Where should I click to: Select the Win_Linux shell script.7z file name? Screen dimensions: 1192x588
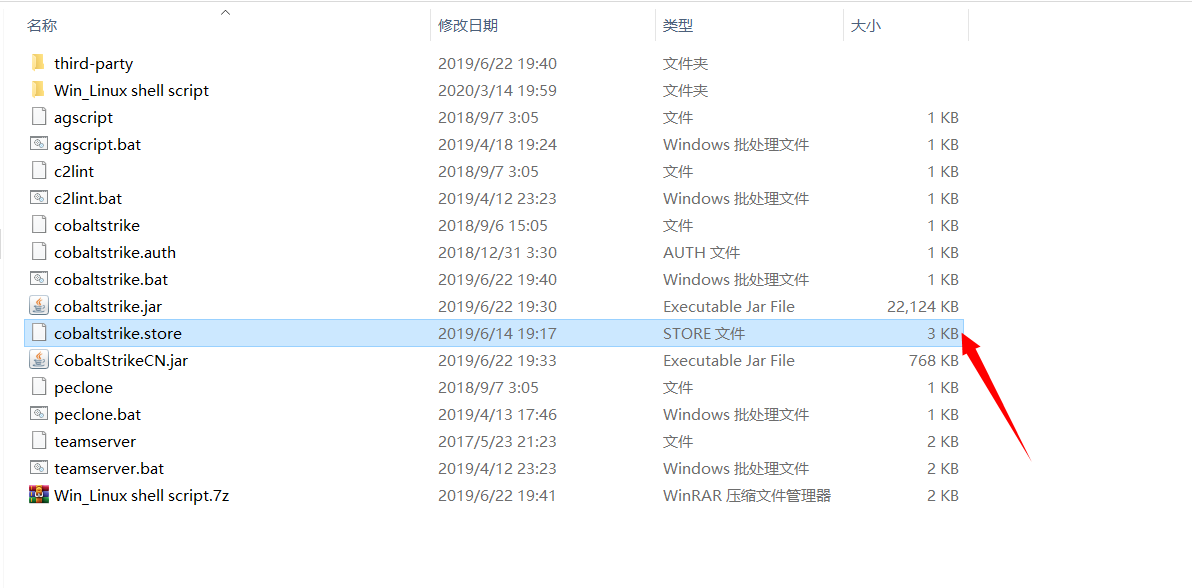pyautogui.click(x=141, y=496)
